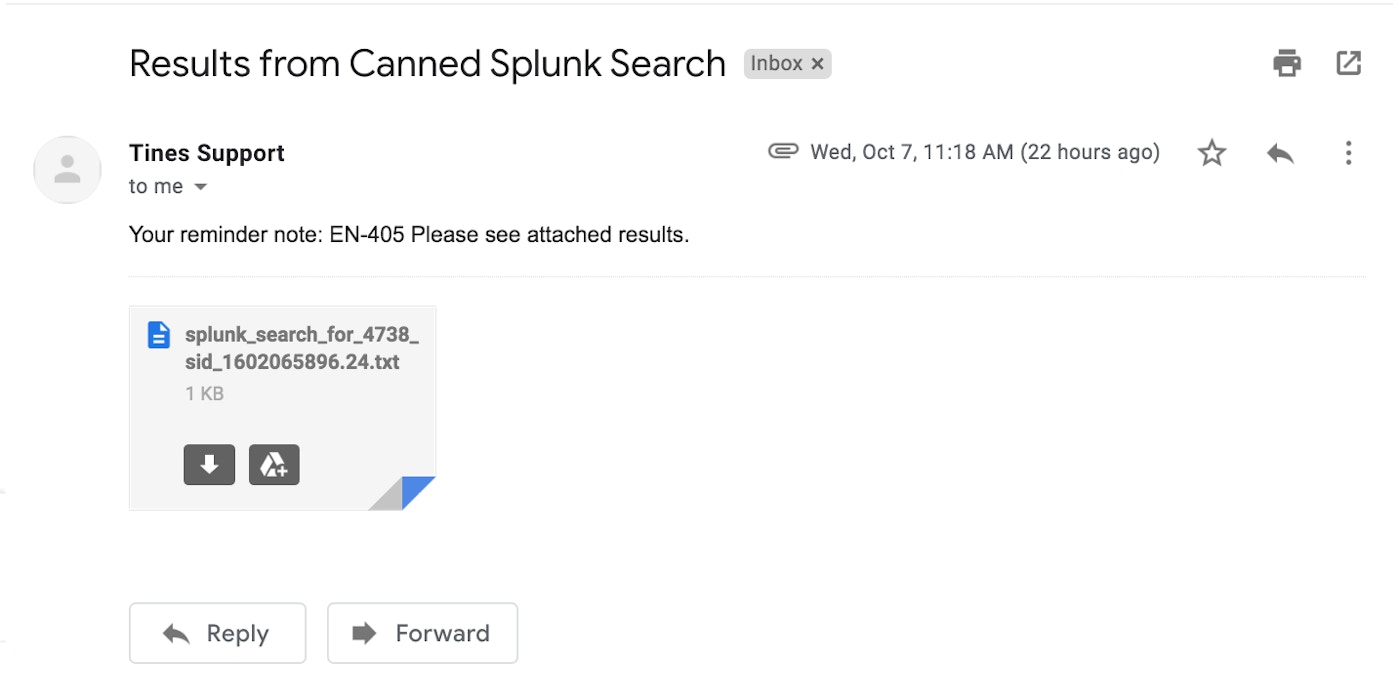Save attachment to Google Drive

(x=274, y=464)
